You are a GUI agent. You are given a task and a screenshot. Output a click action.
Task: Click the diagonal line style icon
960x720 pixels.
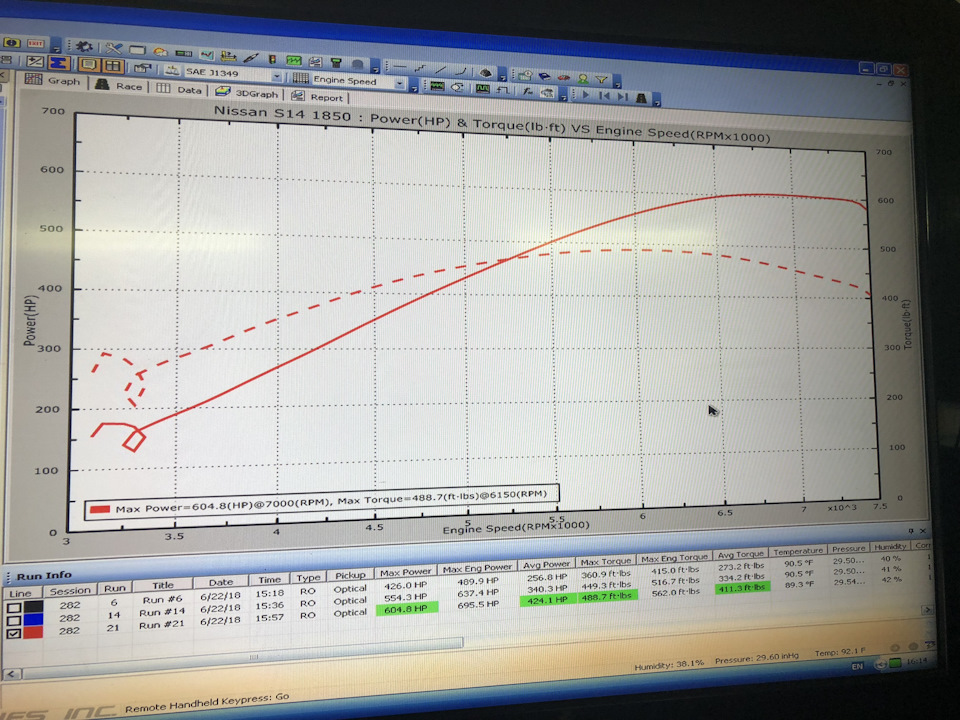tap(440, 70)
